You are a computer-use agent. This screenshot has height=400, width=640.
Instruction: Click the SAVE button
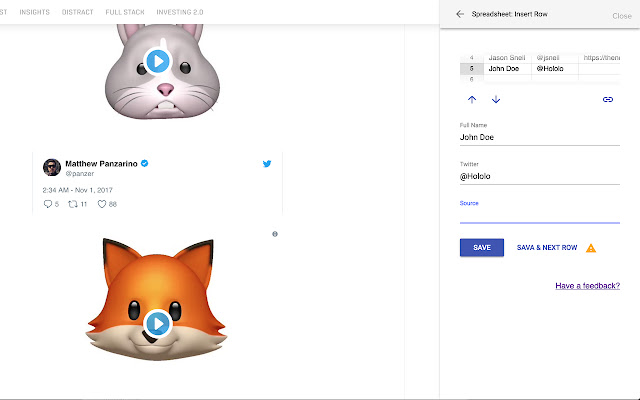point(482,247)
